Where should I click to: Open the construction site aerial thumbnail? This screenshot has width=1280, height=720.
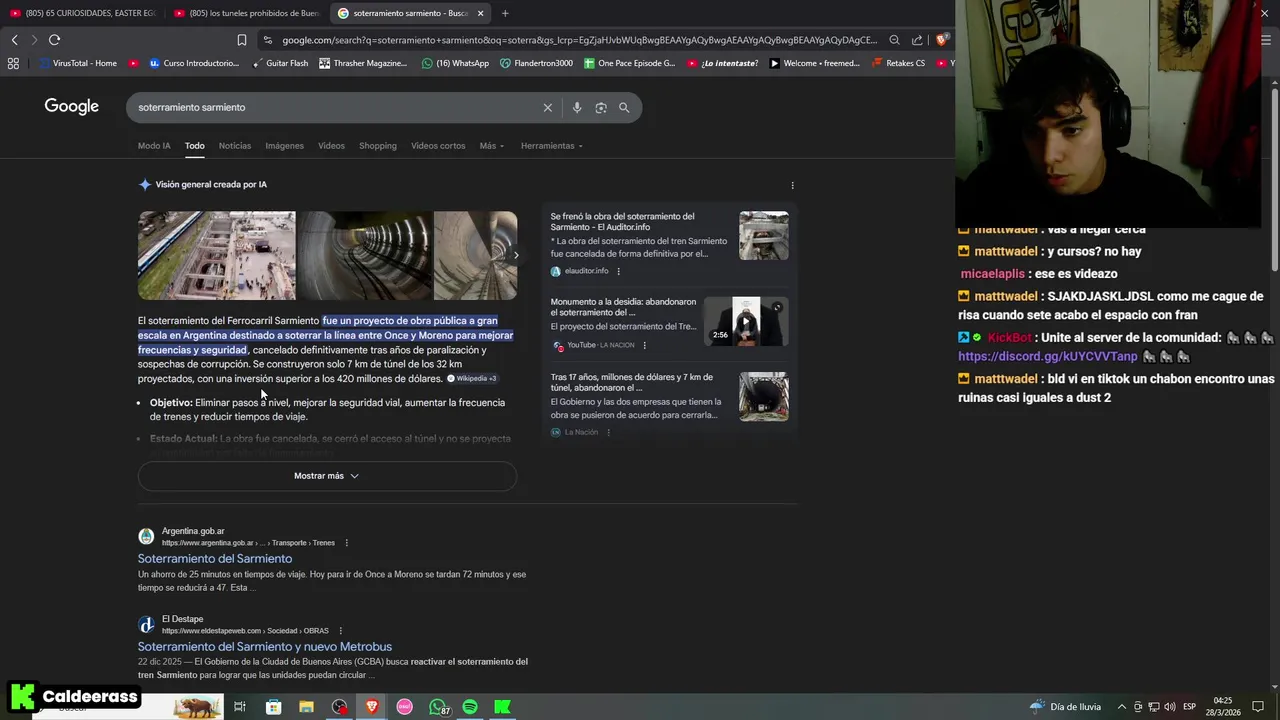tap(217, 256)
